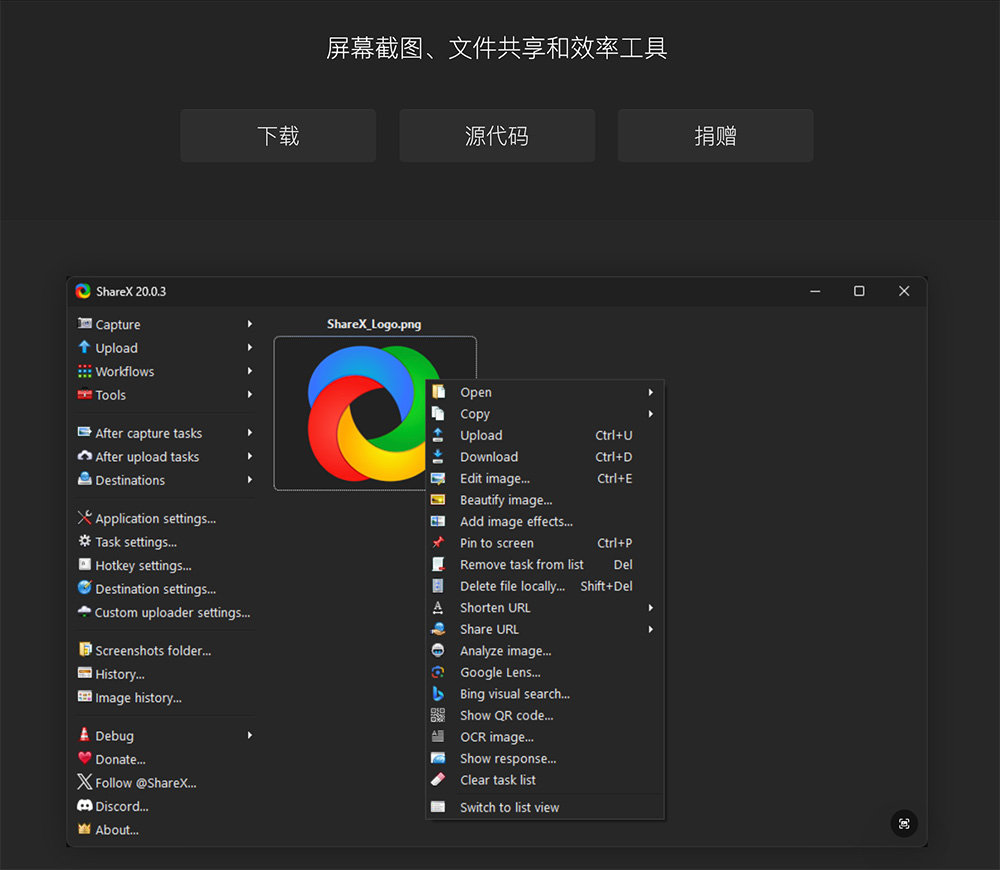The image size is (1000, 870).
Task: Click the Custom uploader settings icon
Action: point(84,611)
